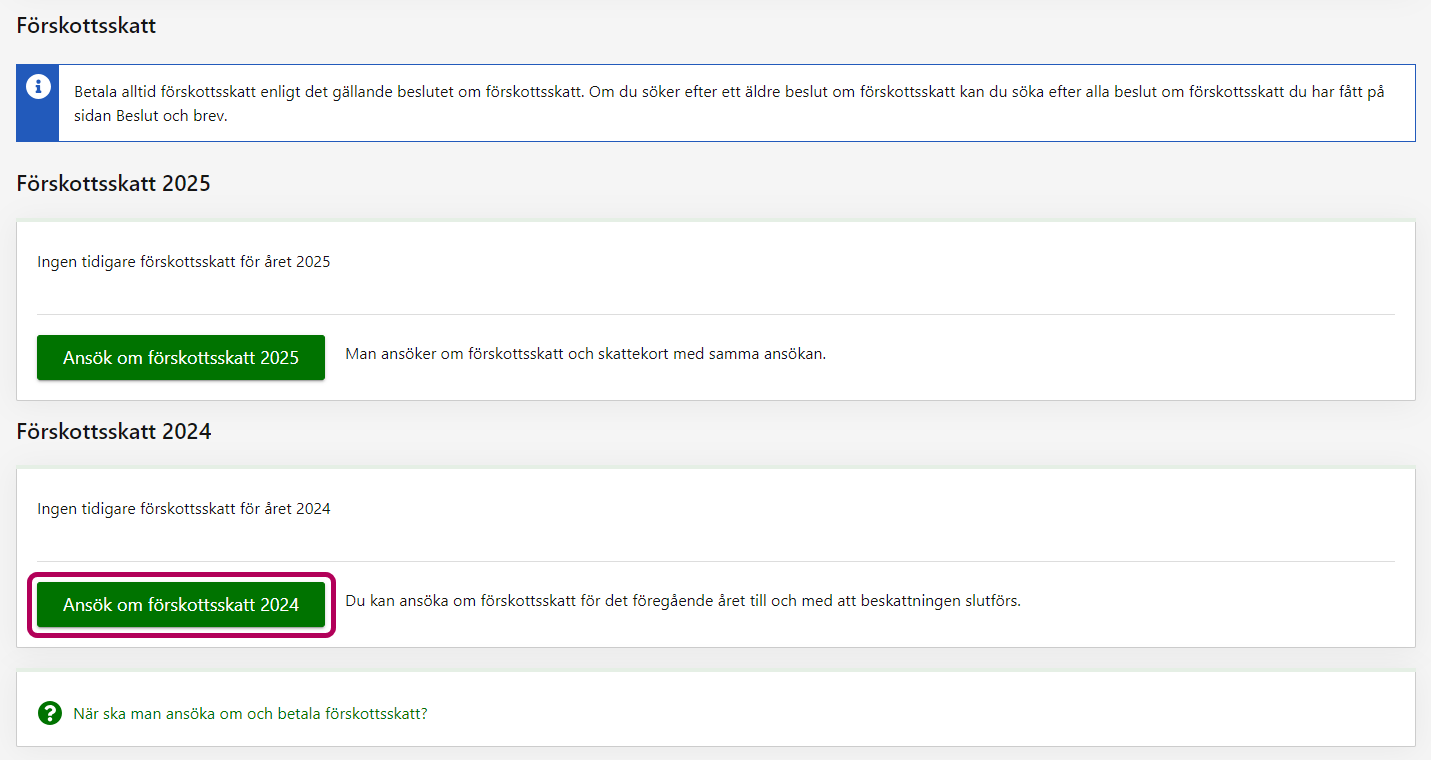
Task: Click the word skattekort in 2025 description
Action: pyautogui.click(x=654, y=354)
